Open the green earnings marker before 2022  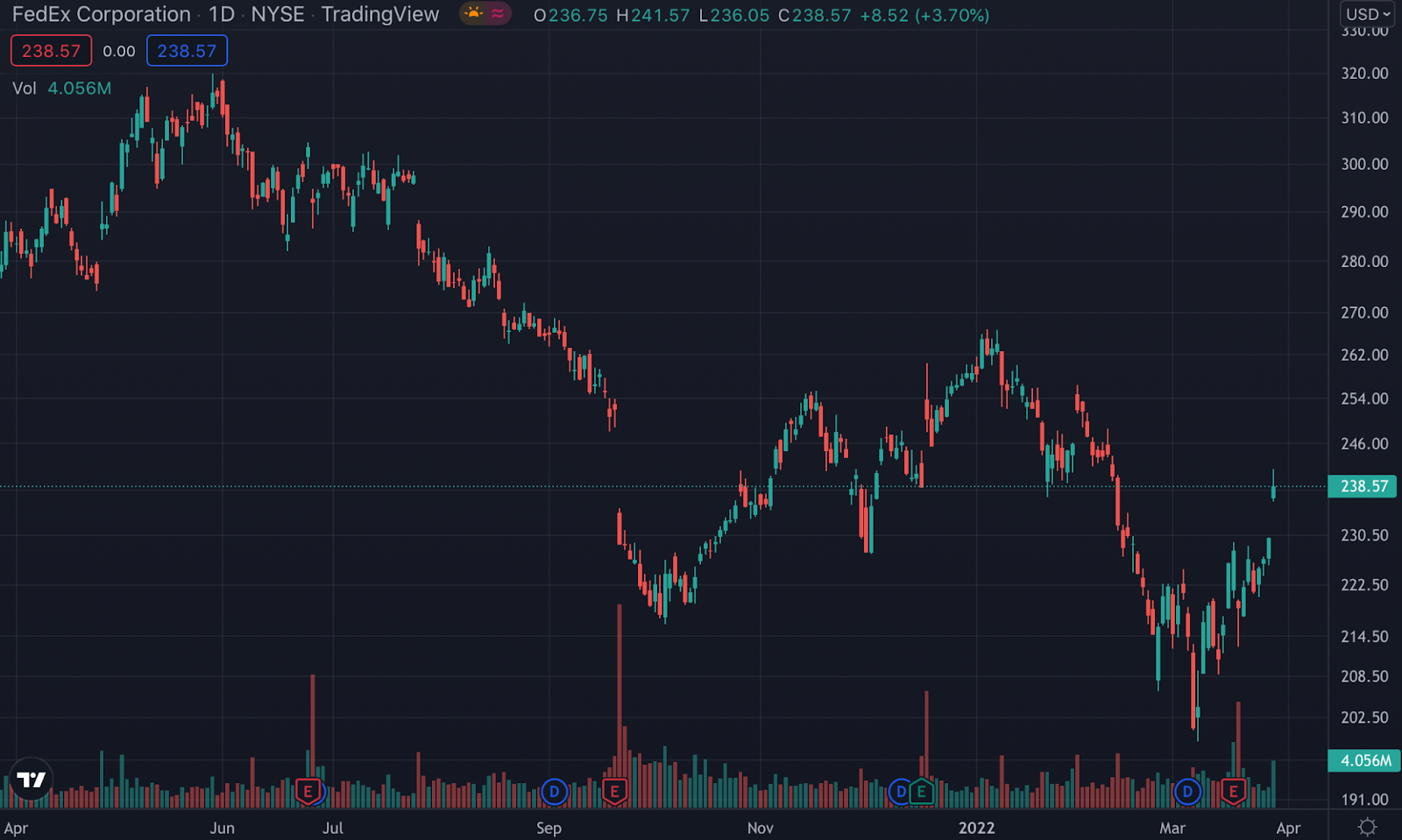(x=921, y=792)
